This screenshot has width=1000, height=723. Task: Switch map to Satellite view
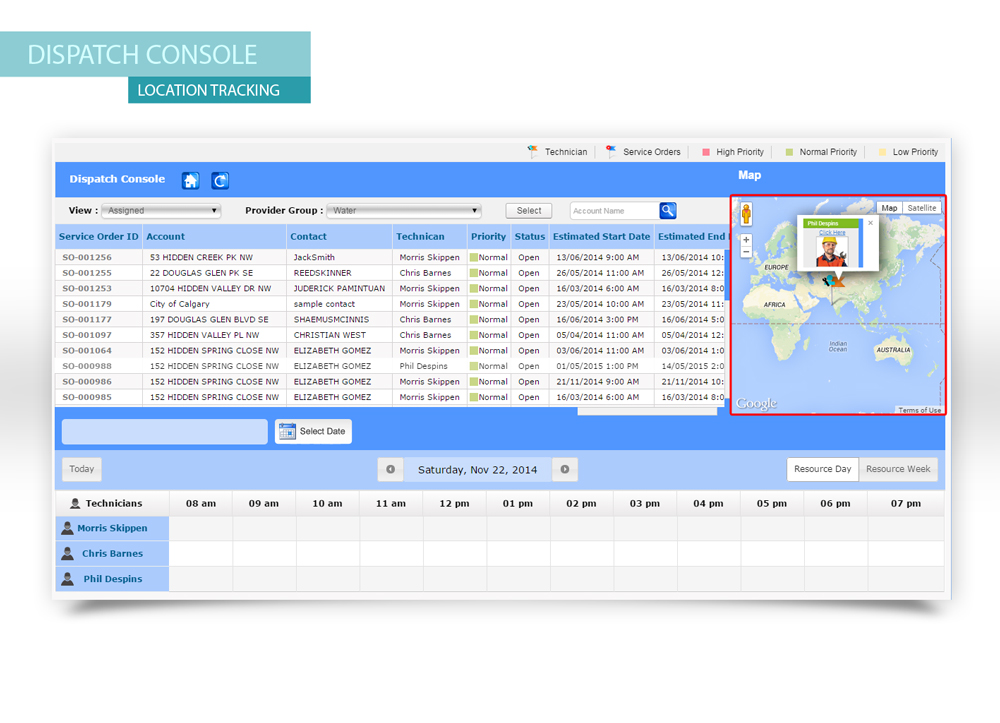922,208
